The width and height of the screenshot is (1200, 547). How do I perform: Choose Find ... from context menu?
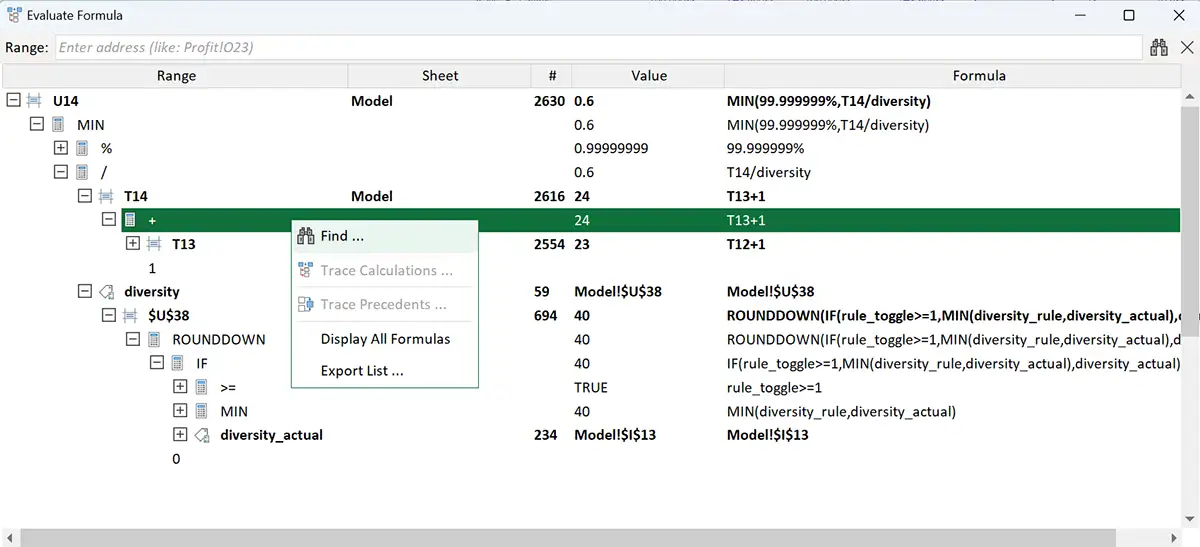[385, 236]
